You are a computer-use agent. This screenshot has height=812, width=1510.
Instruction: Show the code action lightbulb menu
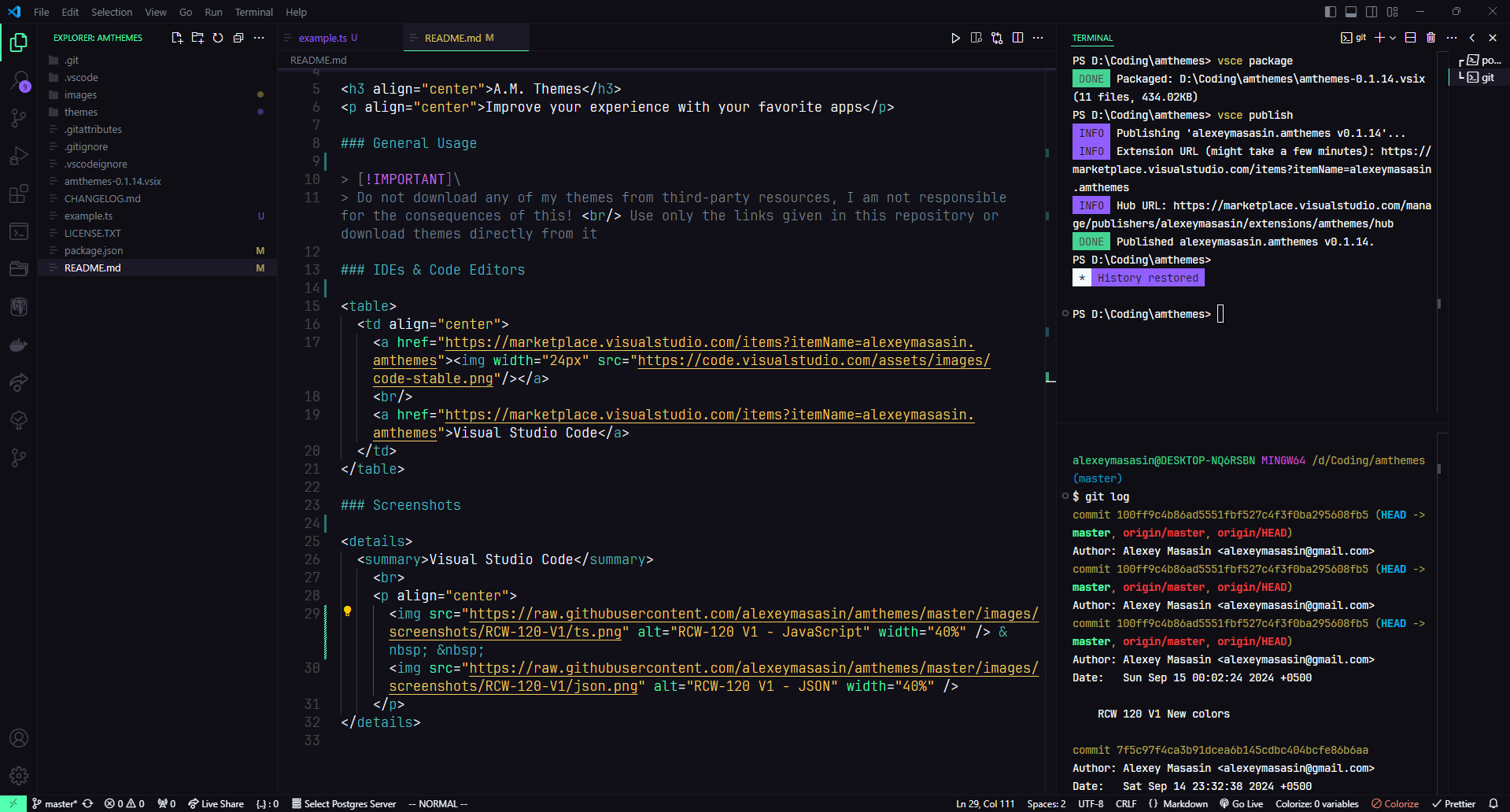coord(347,611)
